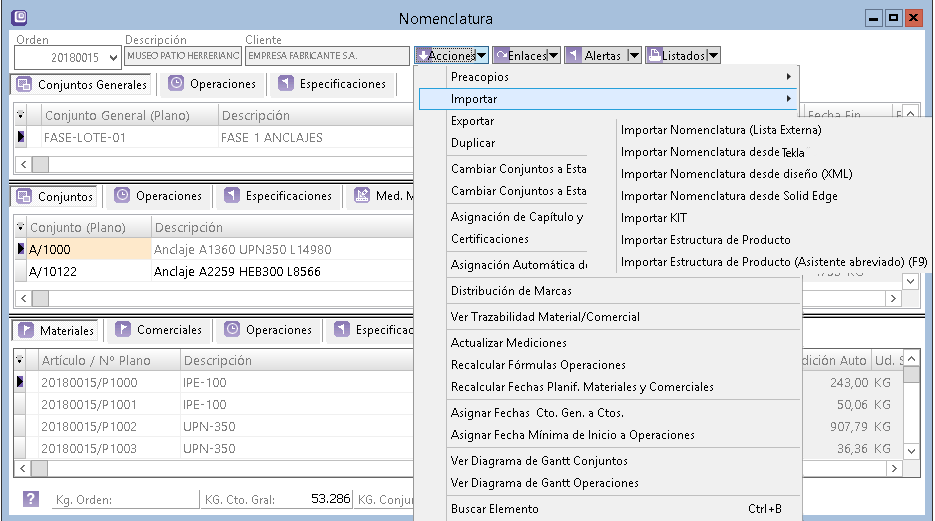Click the Cliente field Empresa Fabricante

click(x=326, y=57)
